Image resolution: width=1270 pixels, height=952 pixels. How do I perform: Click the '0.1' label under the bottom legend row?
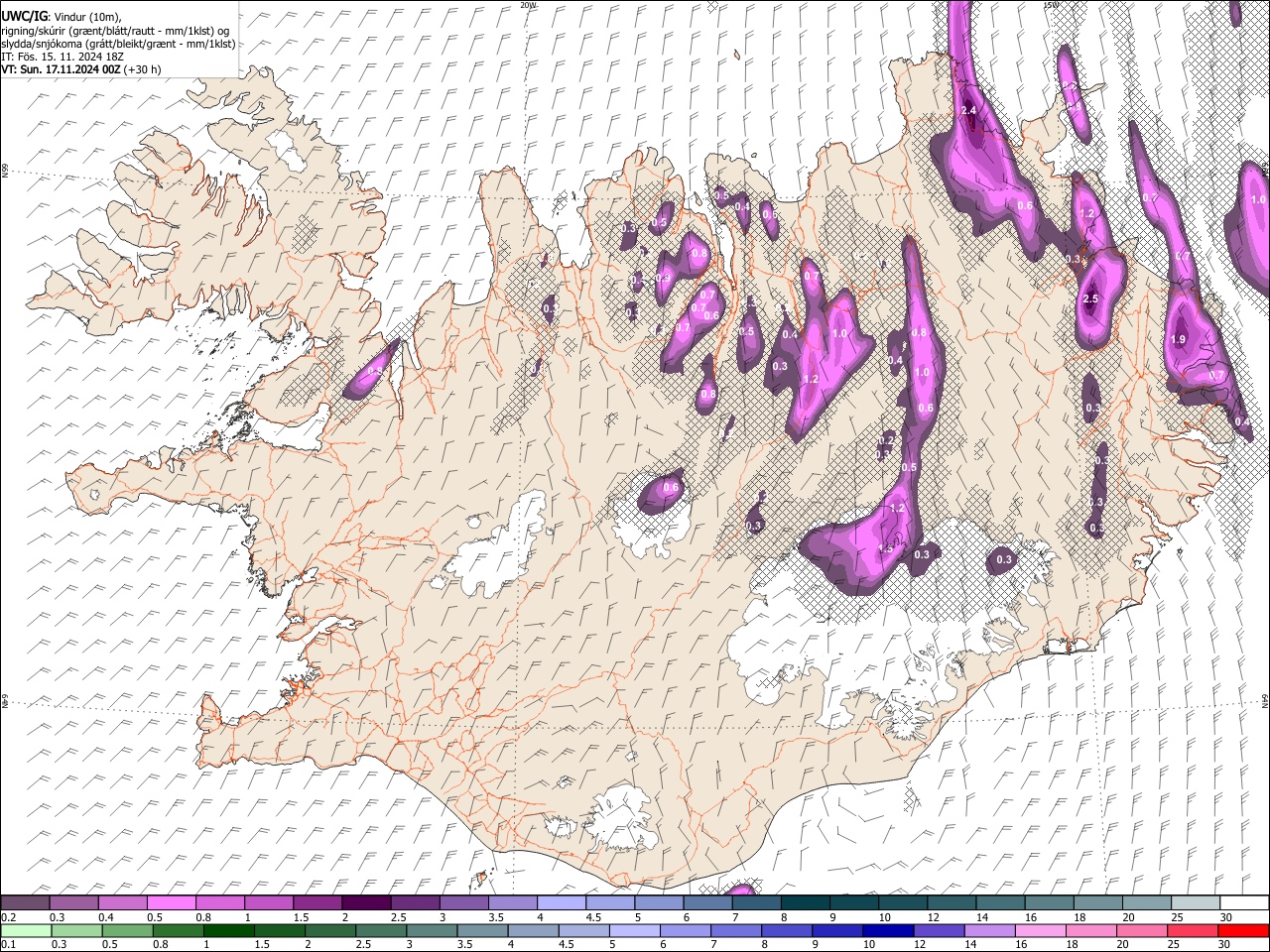tap(8, 944)
